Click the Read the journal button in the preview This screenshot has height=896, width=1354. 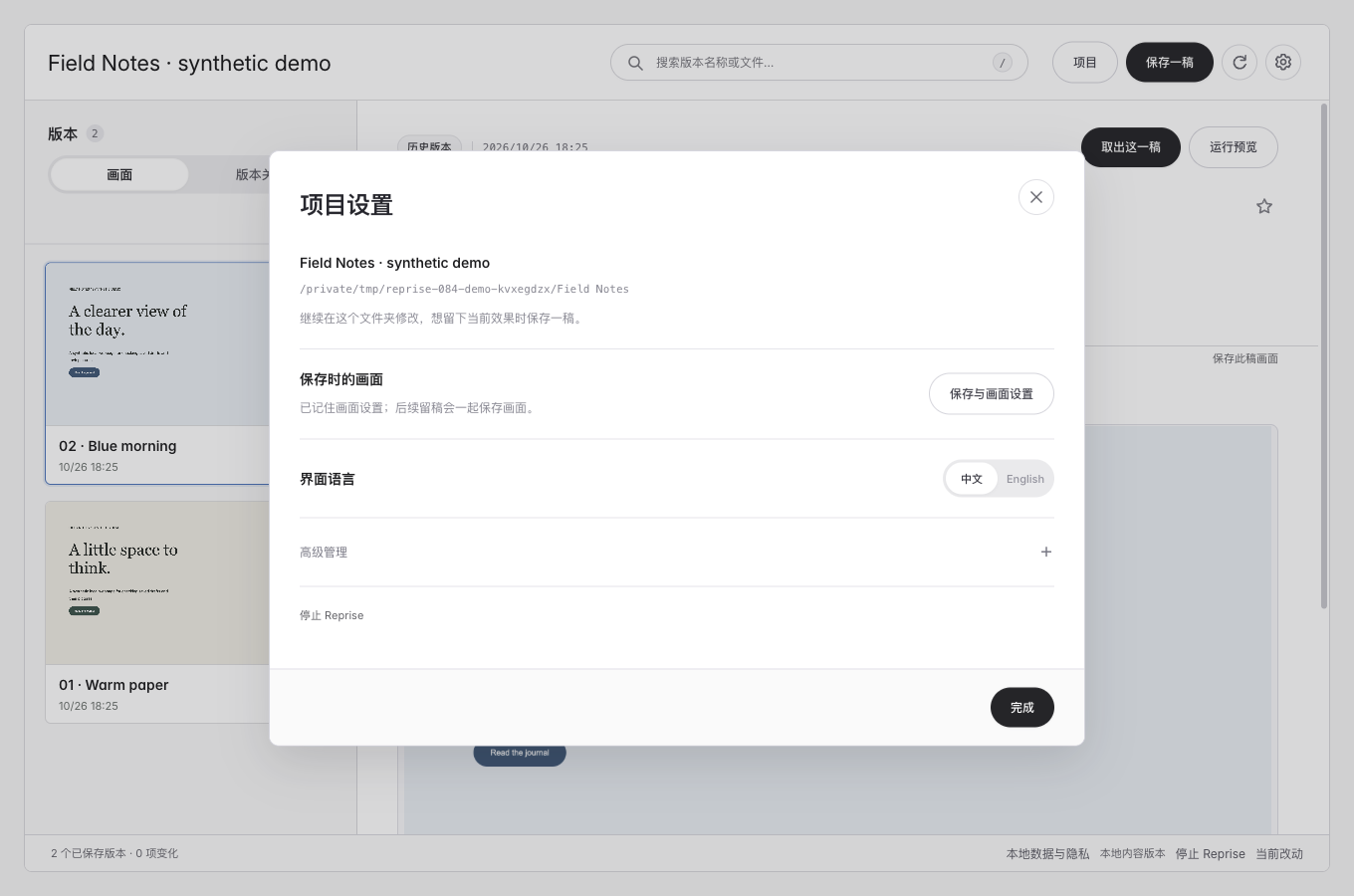coord(520,754)
